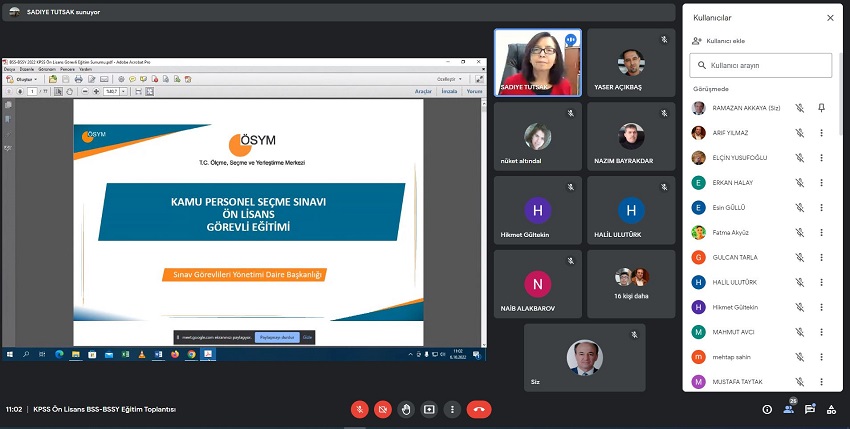Pin RAMAZAN AKKAYA to screen

tap(821, 107)
